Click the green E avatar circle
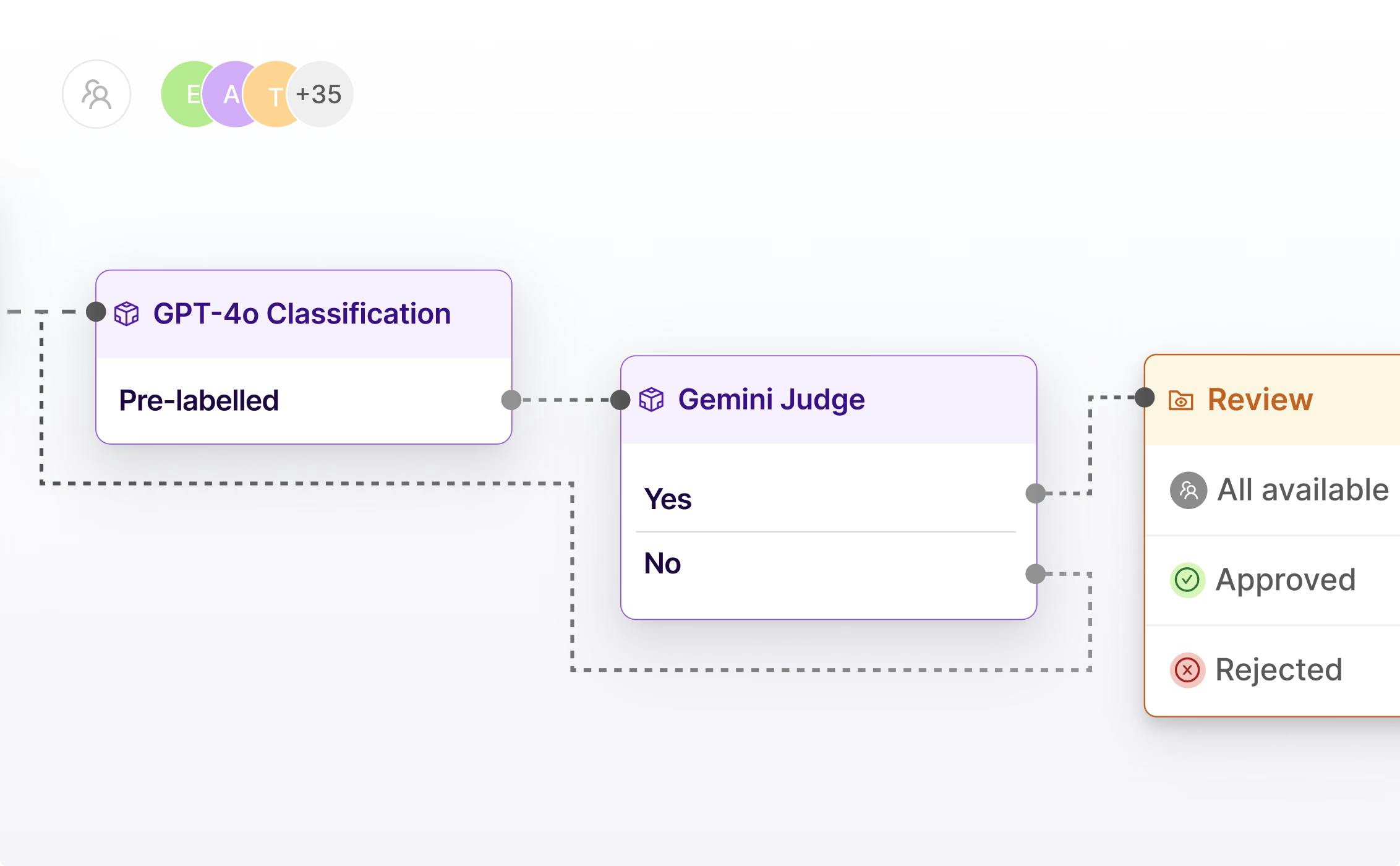The image size is (1400, 866). click(190, 94)
